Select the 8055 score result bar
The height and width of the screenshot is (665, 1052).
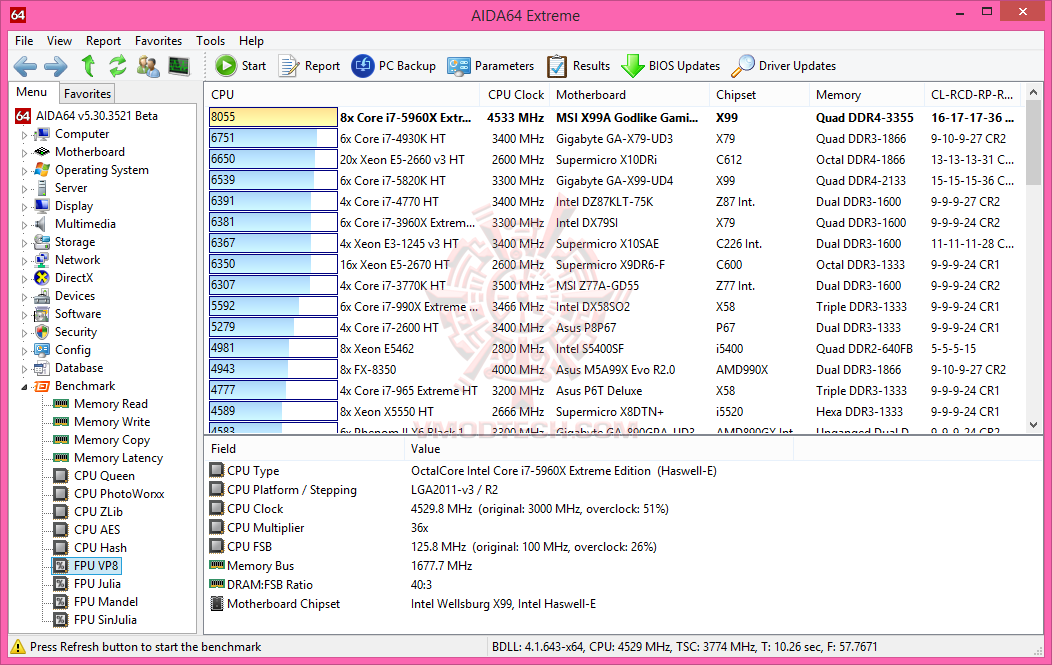[x=273, y=117]
